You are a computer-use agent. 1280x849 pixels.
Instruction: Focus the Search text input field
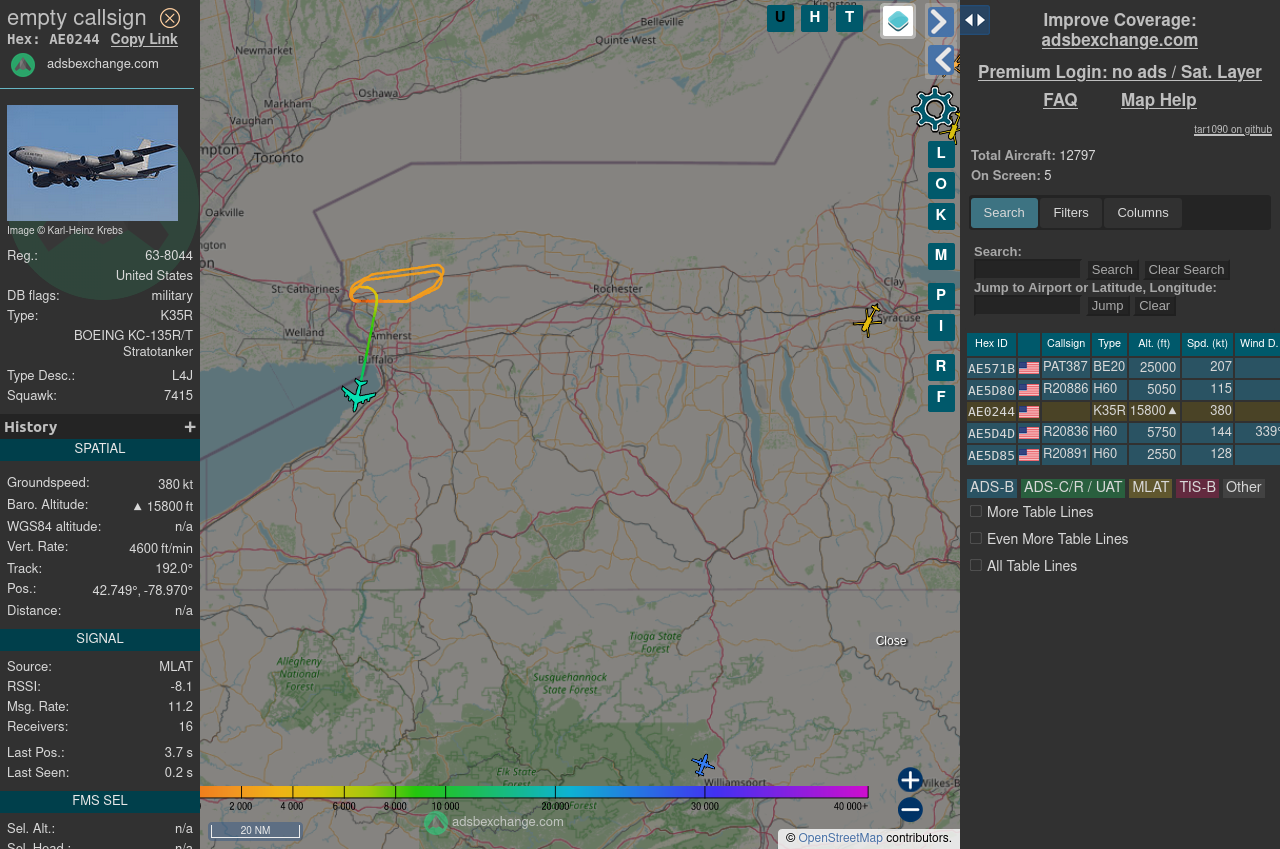1027,269
